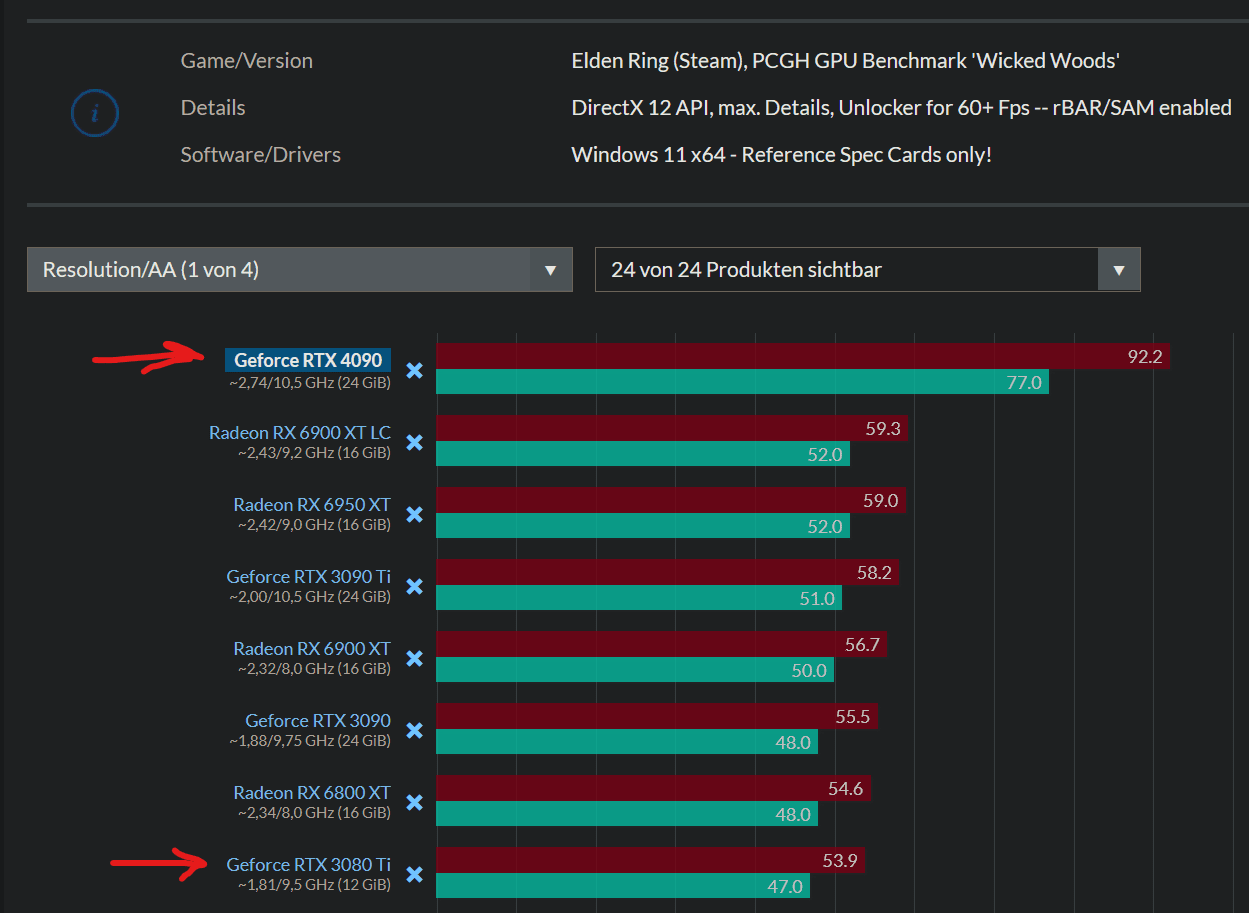
Task: Click the Details label
Action: (212, 108)
